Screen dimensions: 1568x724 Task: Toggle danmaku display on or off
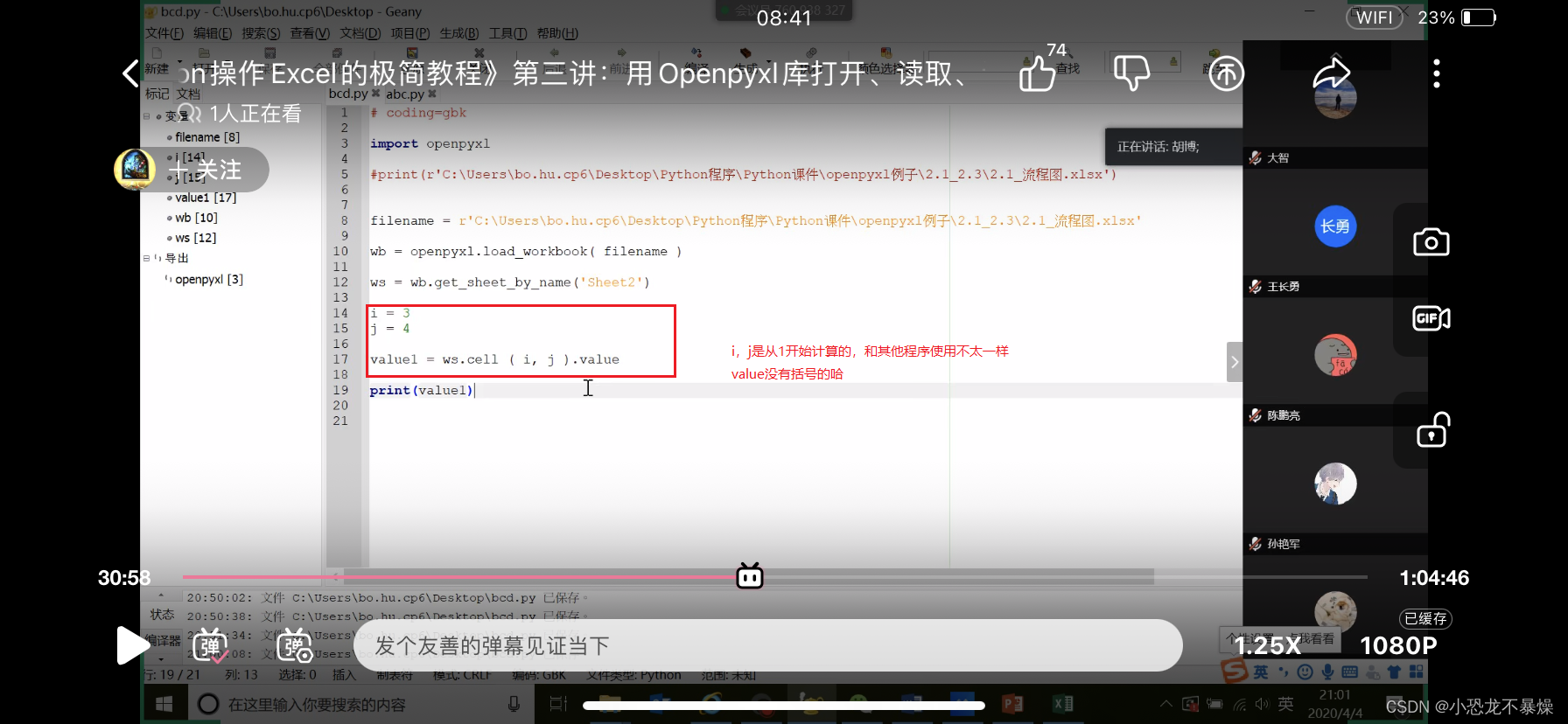point(210,646)
